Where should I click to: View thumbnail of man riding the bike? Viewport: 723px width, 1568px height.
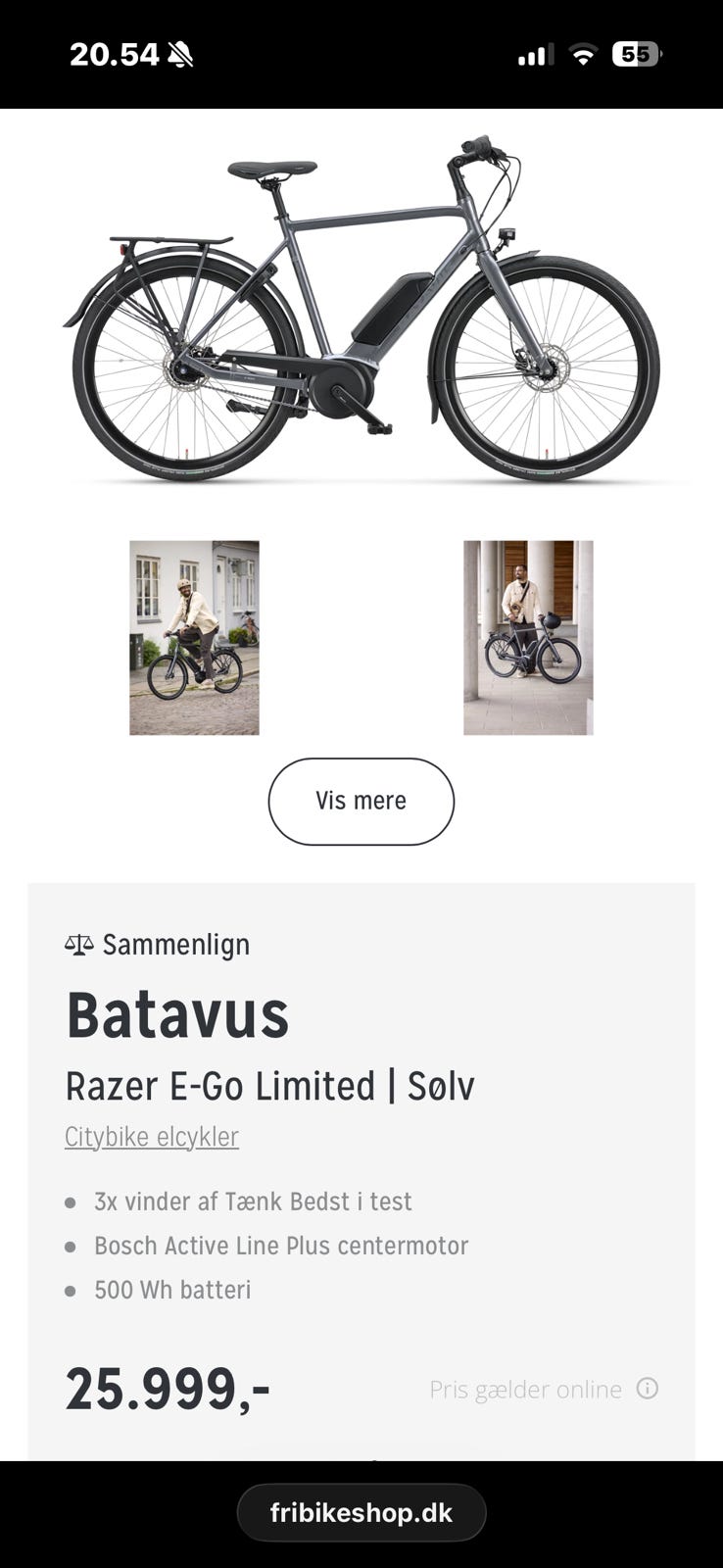coord(194,637)
